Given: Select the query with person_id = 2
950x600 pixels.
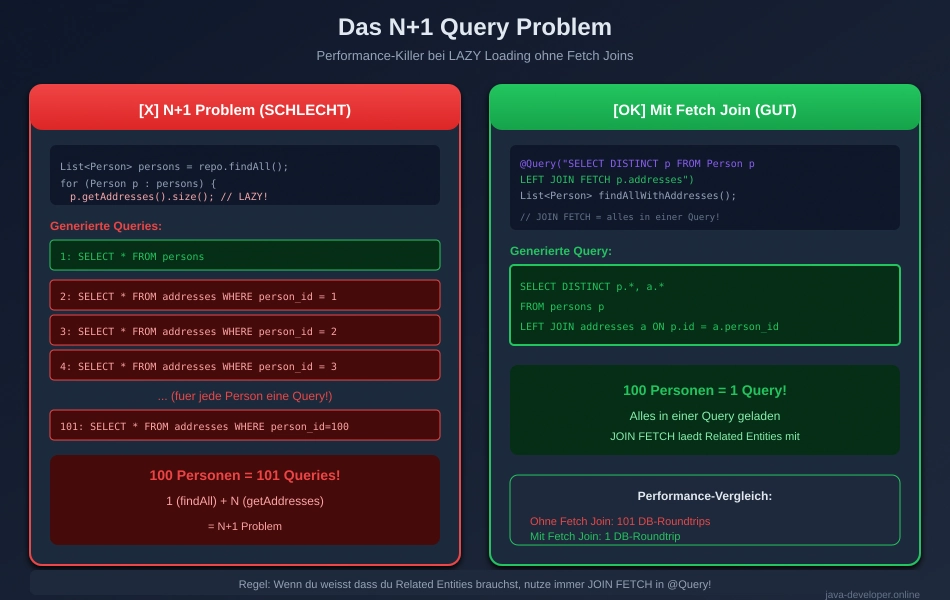Looking at the screenshot, I should [245, 331].
